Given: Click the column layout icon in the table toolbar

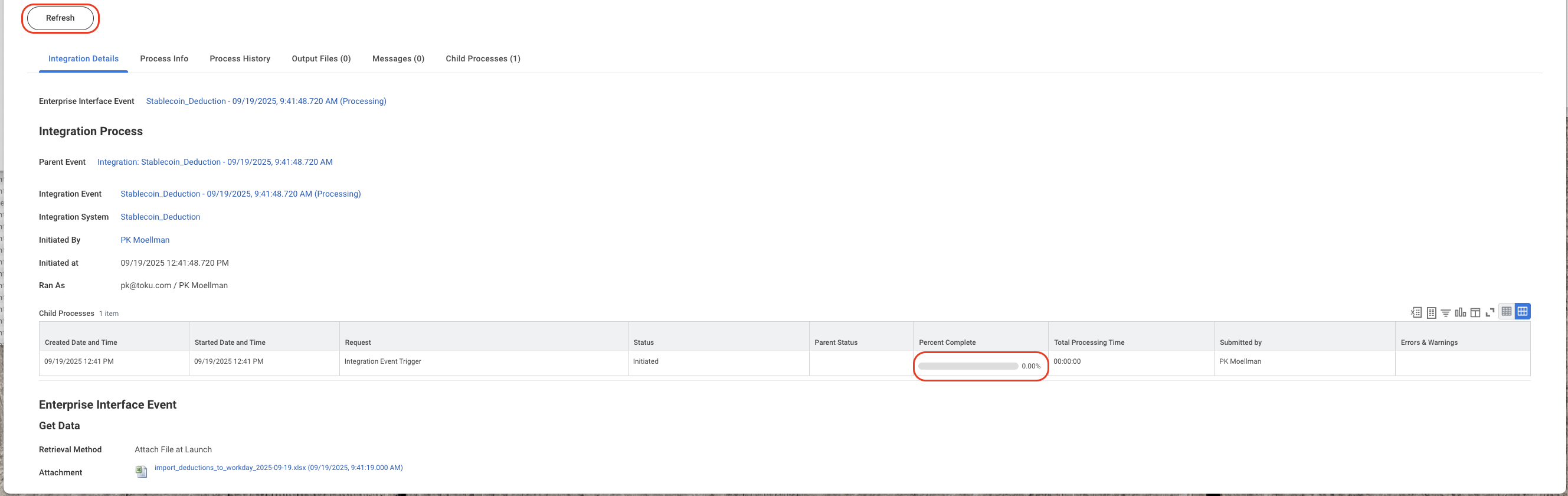Looking at the screenshot, I should 1475,312.
